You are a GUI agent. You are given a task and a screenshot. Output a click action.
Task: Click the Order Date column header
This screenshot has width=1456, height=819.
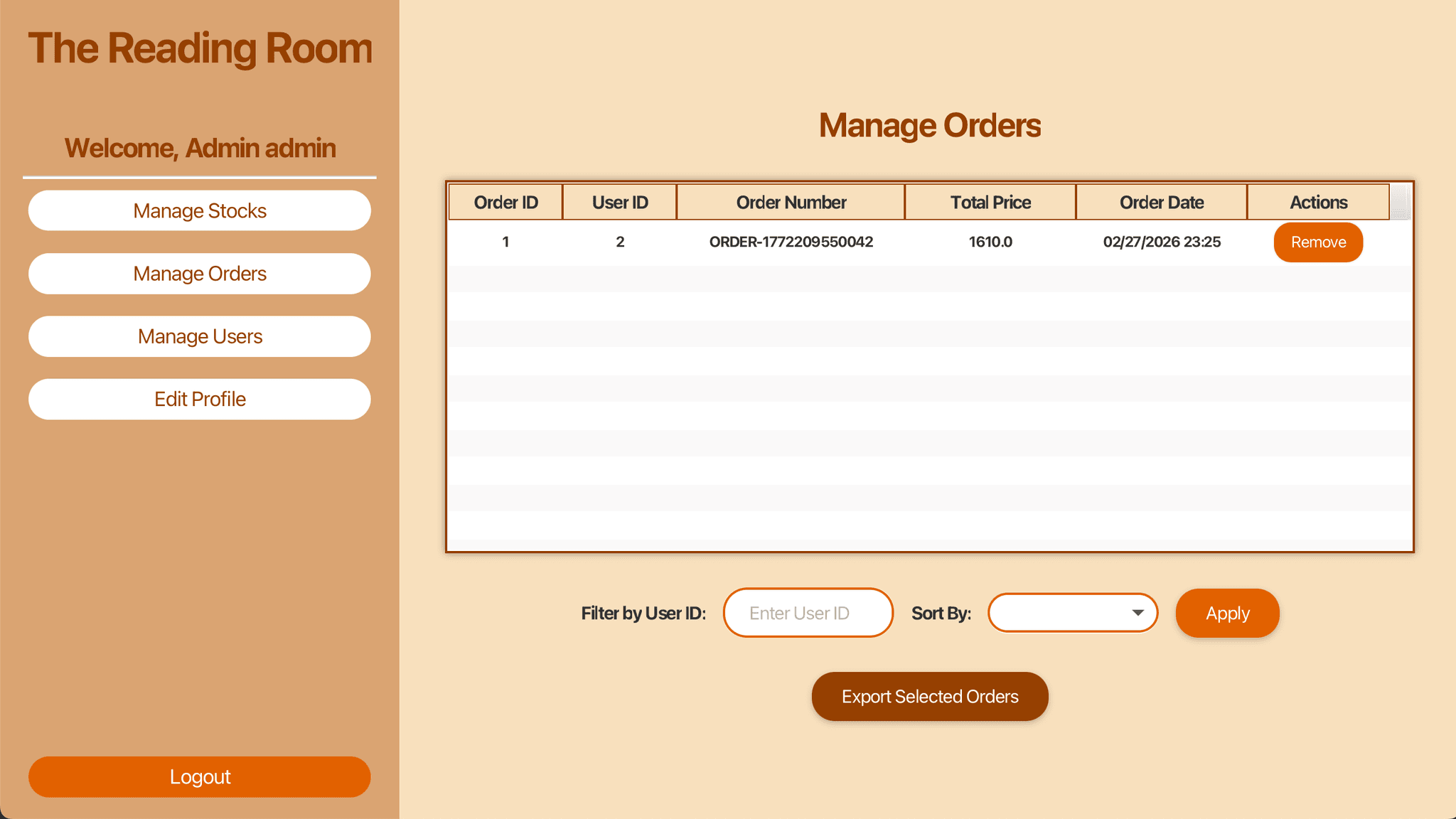click(1161, 203)
